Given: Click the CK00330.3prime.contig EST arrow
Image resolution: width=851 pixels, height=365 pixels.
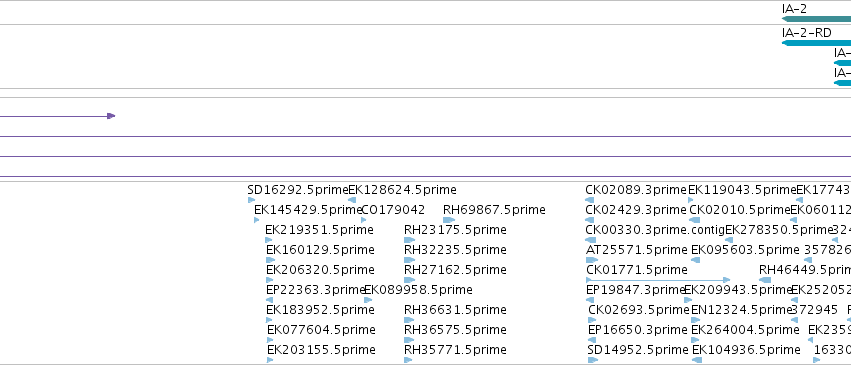Looking at the screenshot, I should click(x=590, y=240).
